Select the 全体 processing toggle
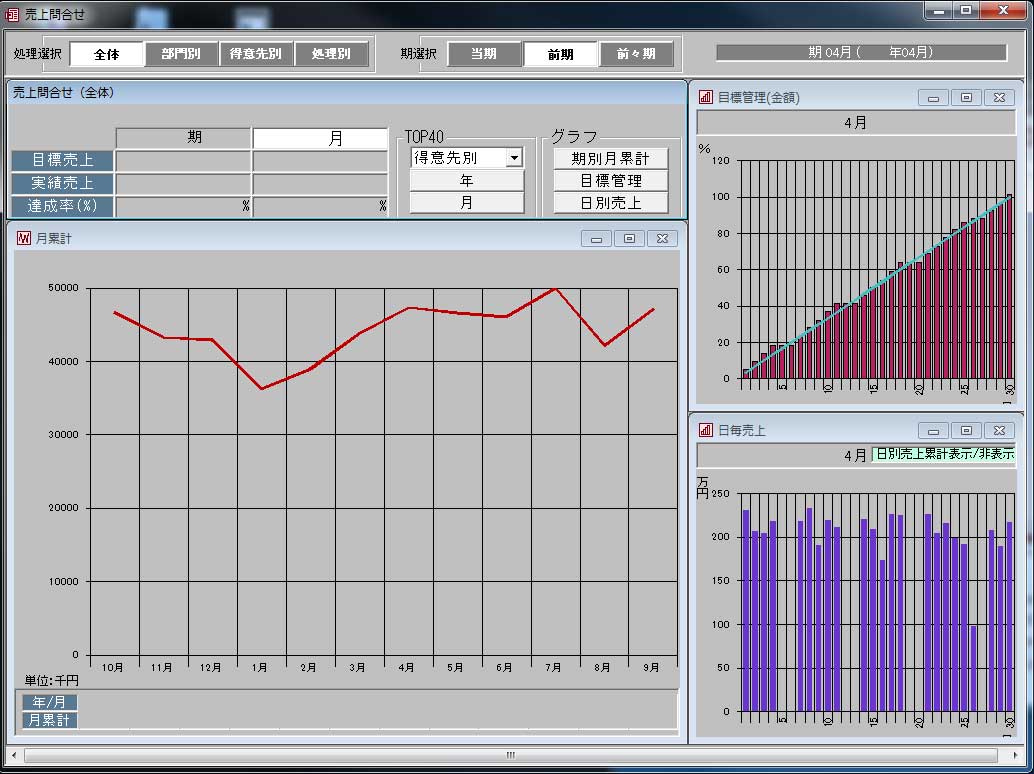This screenshot has height=774, width=1034. [x=106, y=54]
